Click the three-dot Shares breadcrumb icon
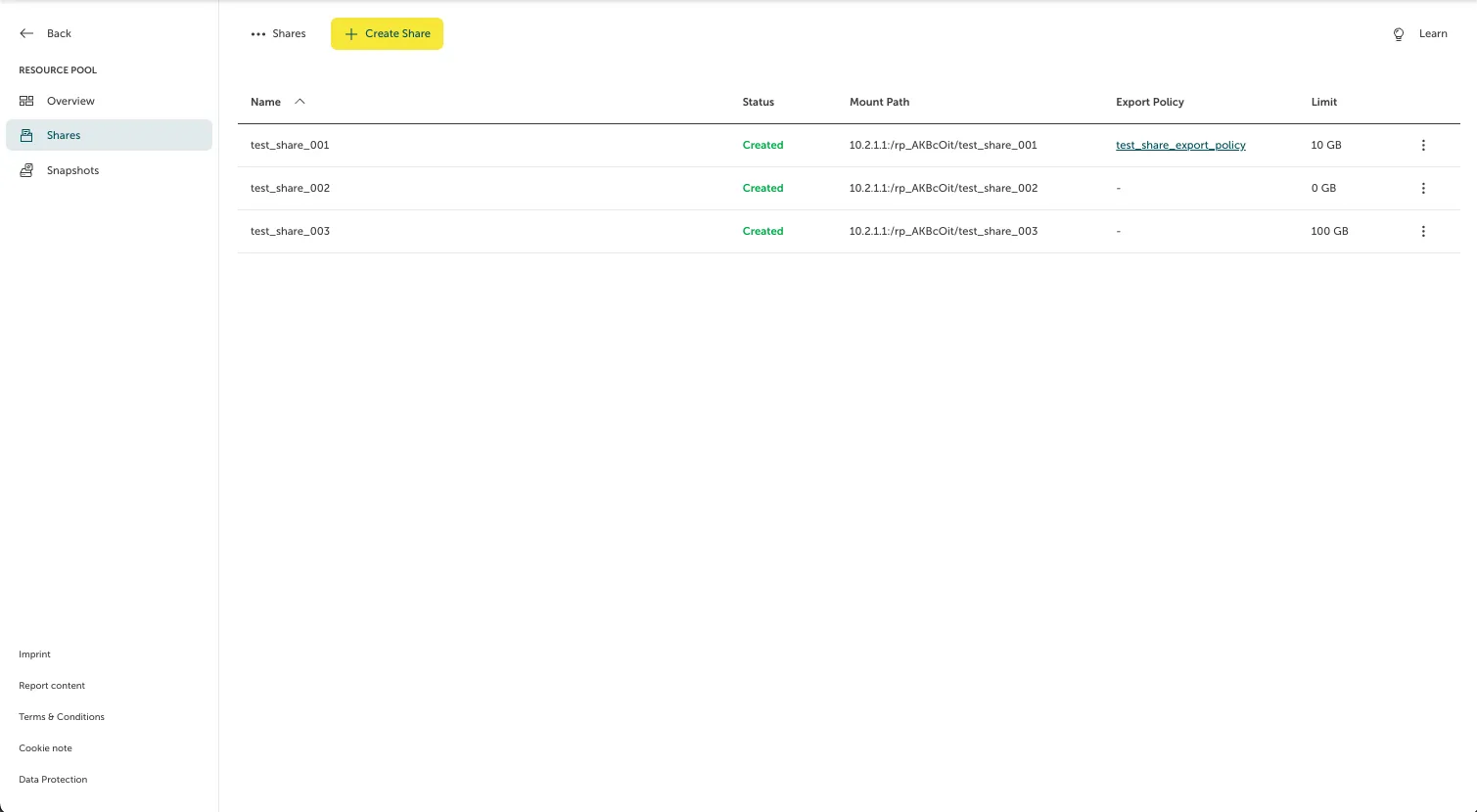This screenshot has height=812, width=1477. point(258,34)
